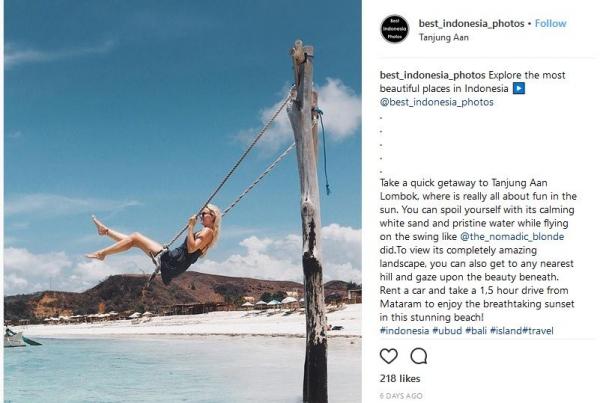Click the caption paragraph about Lombok

click(x=468, y=251)
